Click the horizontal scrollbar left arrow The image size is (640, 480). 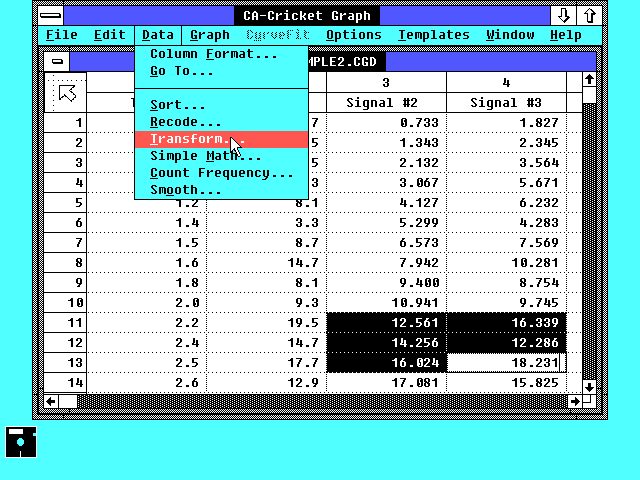pyautogui.click(x=51, y=402)
